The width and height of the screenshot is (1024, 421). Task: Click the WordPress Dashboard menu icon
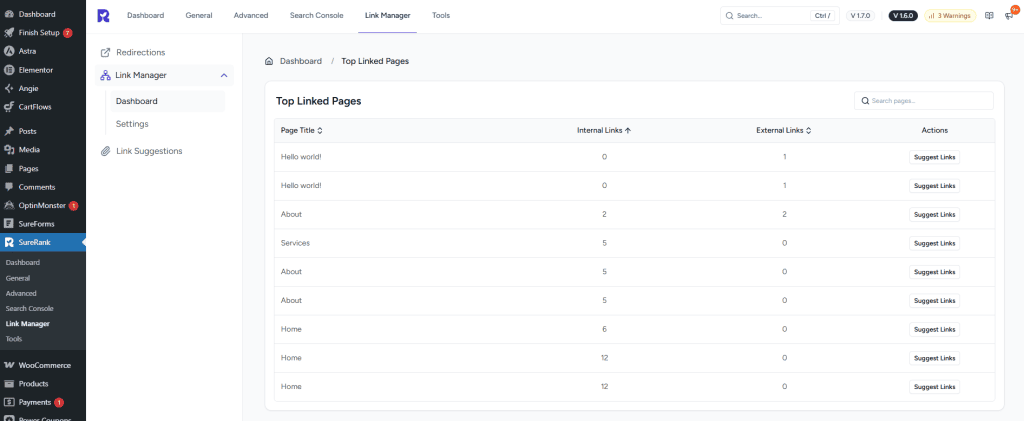9,14
